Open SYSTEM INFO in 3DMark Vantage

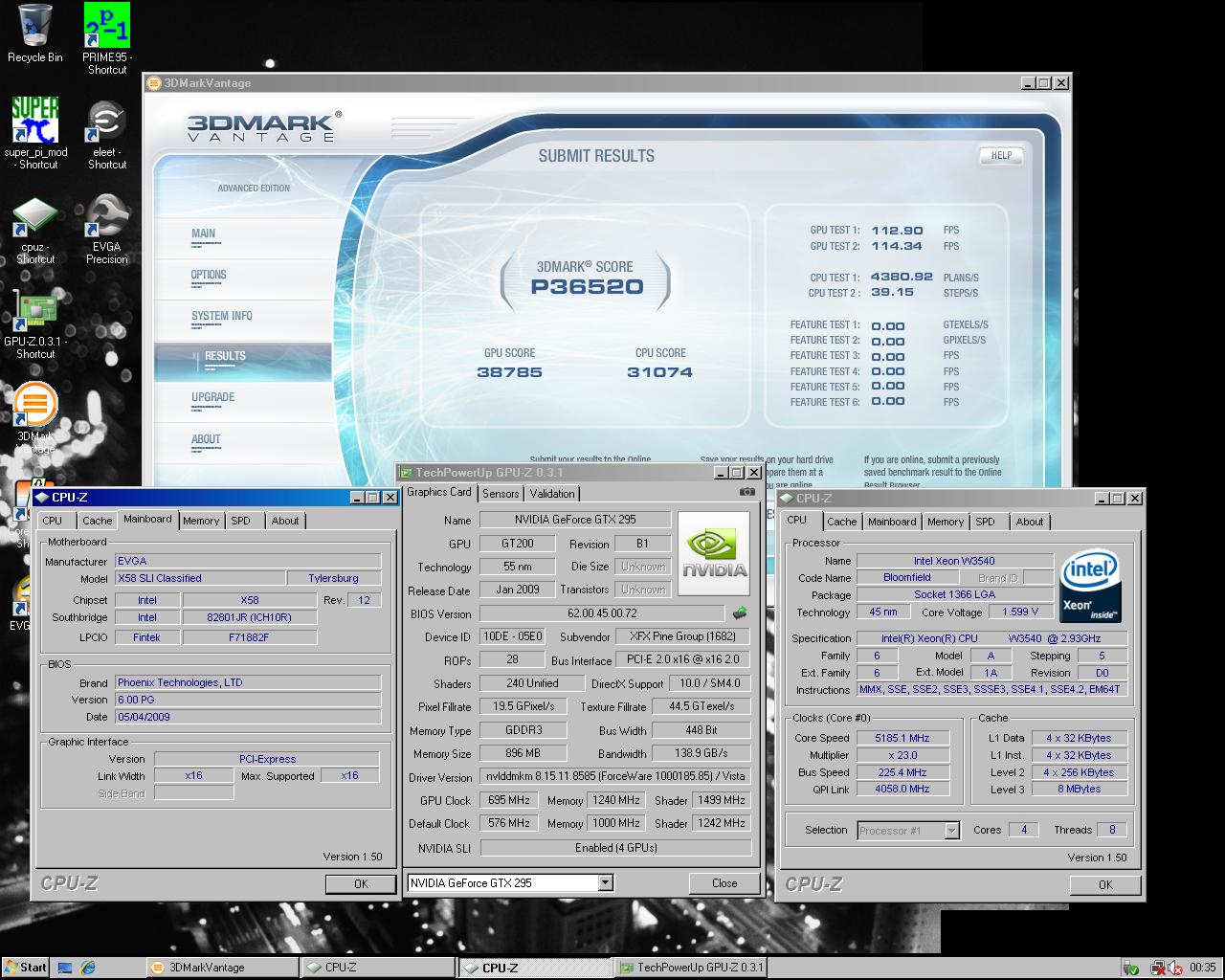tap(222, 316)
